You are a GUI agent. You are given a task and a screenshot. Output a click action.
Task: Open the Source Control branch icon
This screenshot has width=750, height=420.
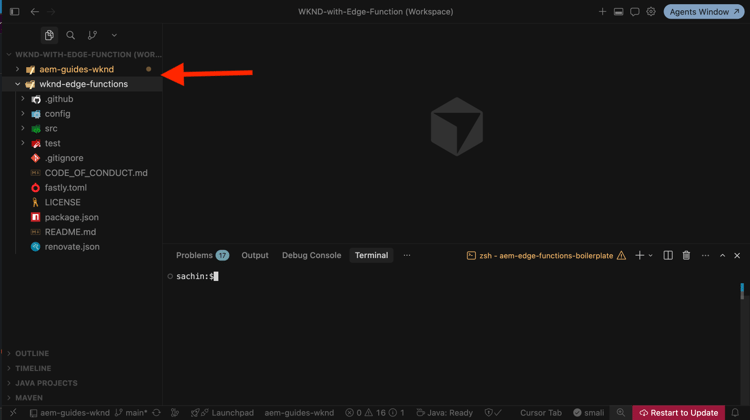(x=92, y=35)
